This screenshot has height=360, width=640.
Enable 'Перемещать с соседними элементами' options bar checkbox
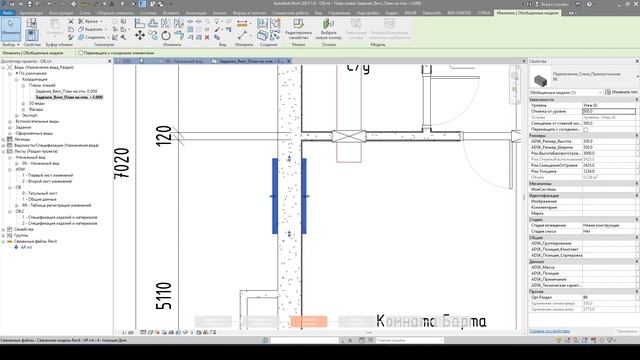tap(81, 53)
